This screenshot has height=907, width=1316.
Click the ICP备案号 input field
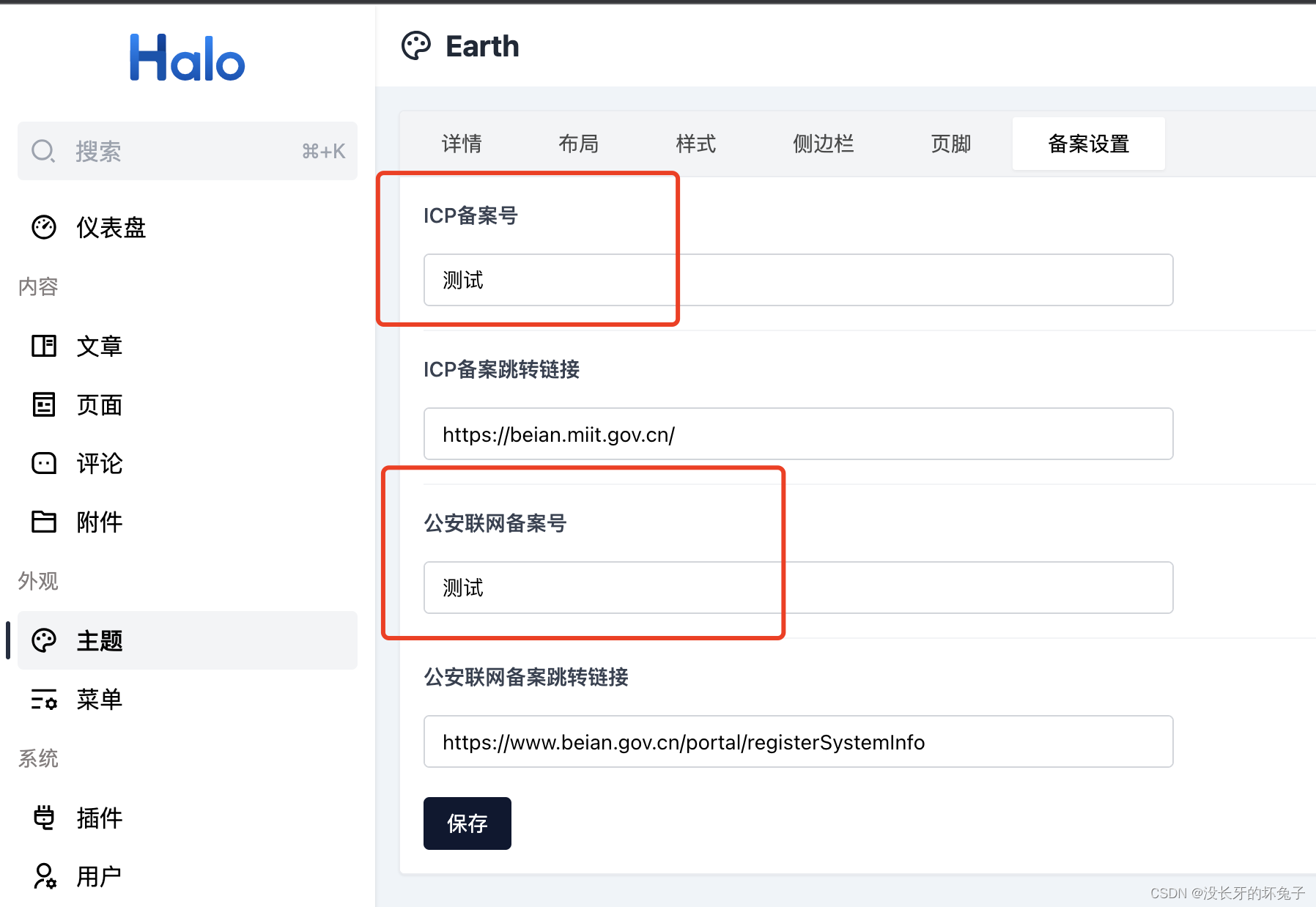coord(799,280)
